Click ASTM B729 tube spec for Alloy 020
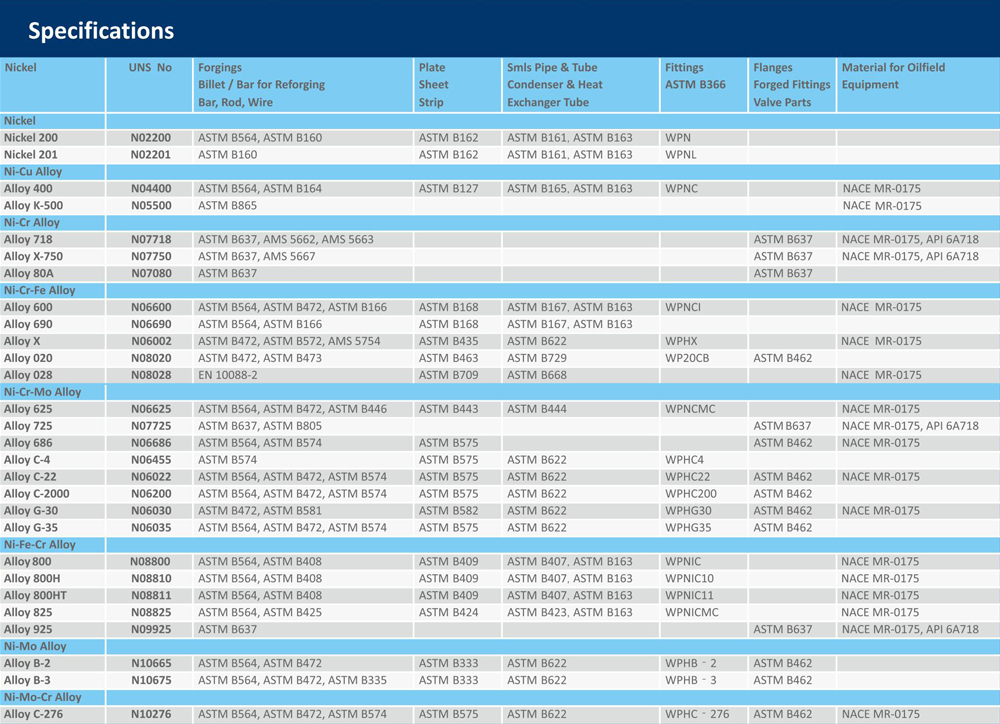 coord(536,358)
